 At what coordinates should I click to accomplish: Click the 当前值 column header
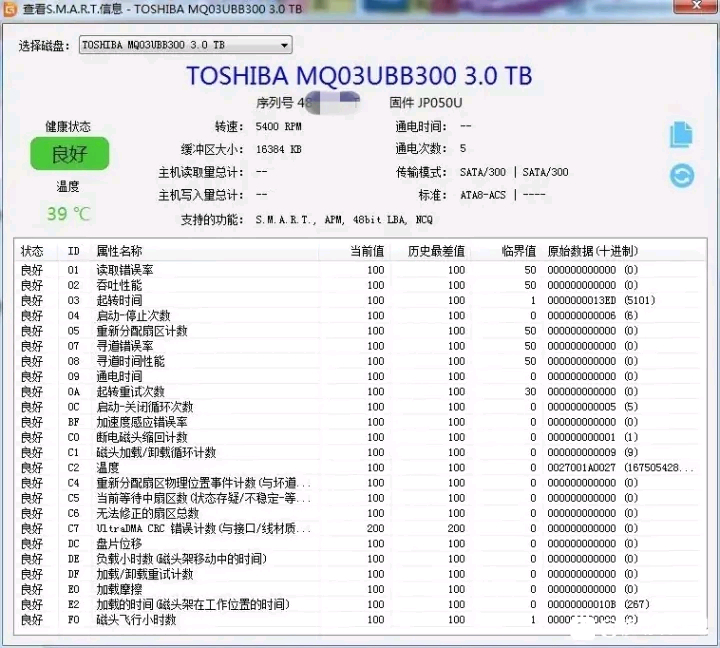point(367,251)
